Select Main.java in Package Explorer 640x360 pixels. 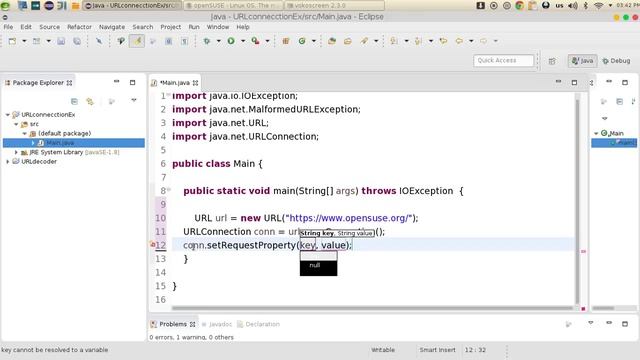point(74,143)
